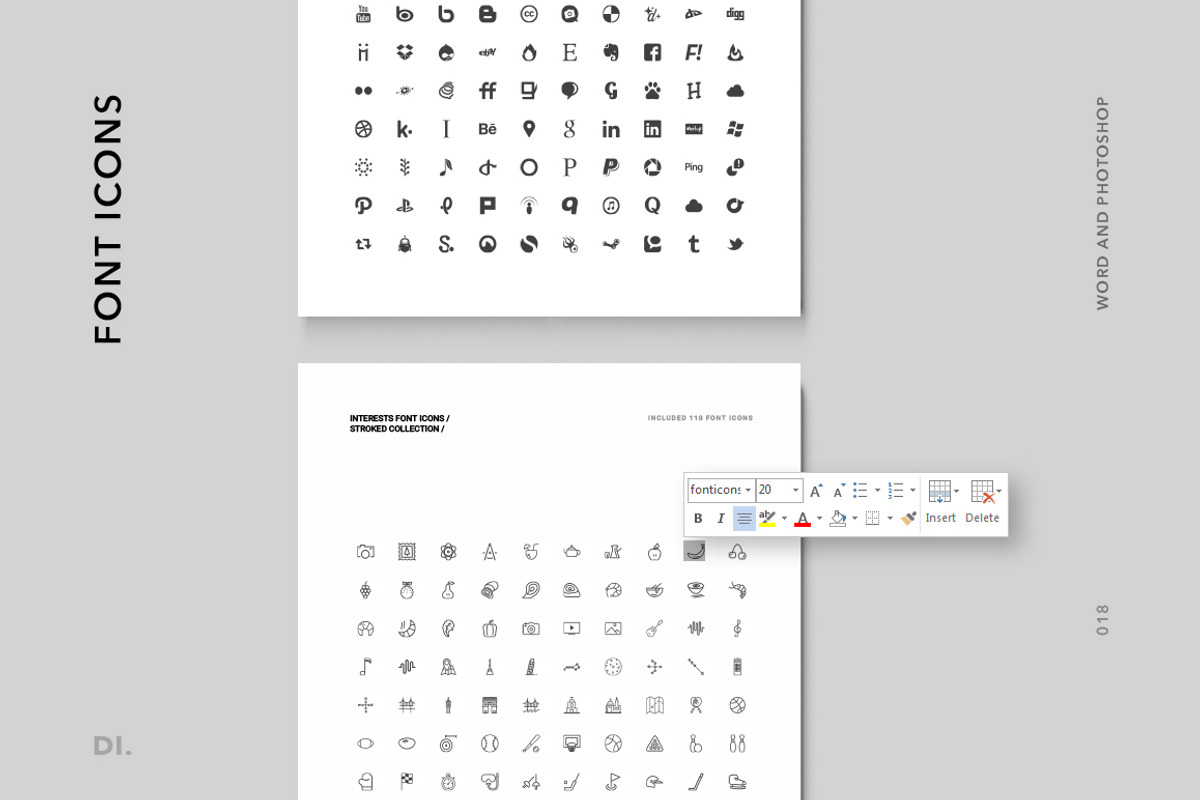1200x800 pixels.
Task: Select the Tumblr t icon
Action: tap(694, 244)
